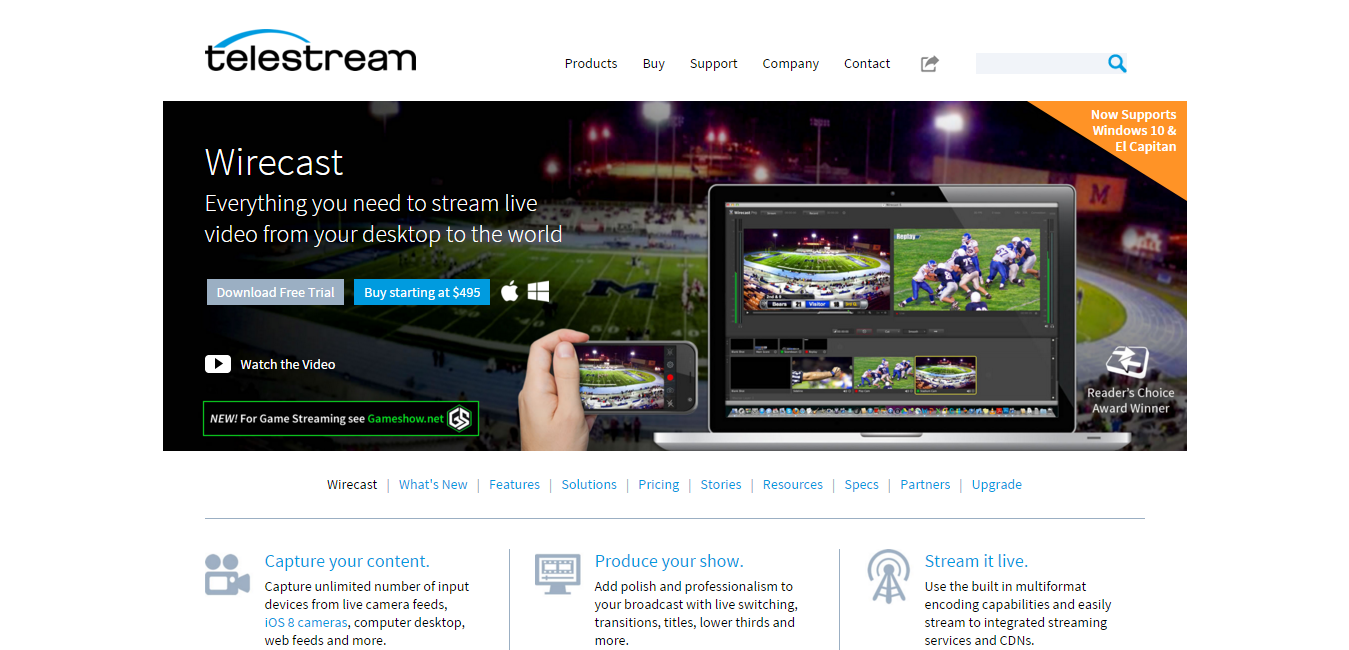Viewport: 1349px width, 650px height.
Task: Select the Wirecast sub-navigation tab
Action: (352, 484)
